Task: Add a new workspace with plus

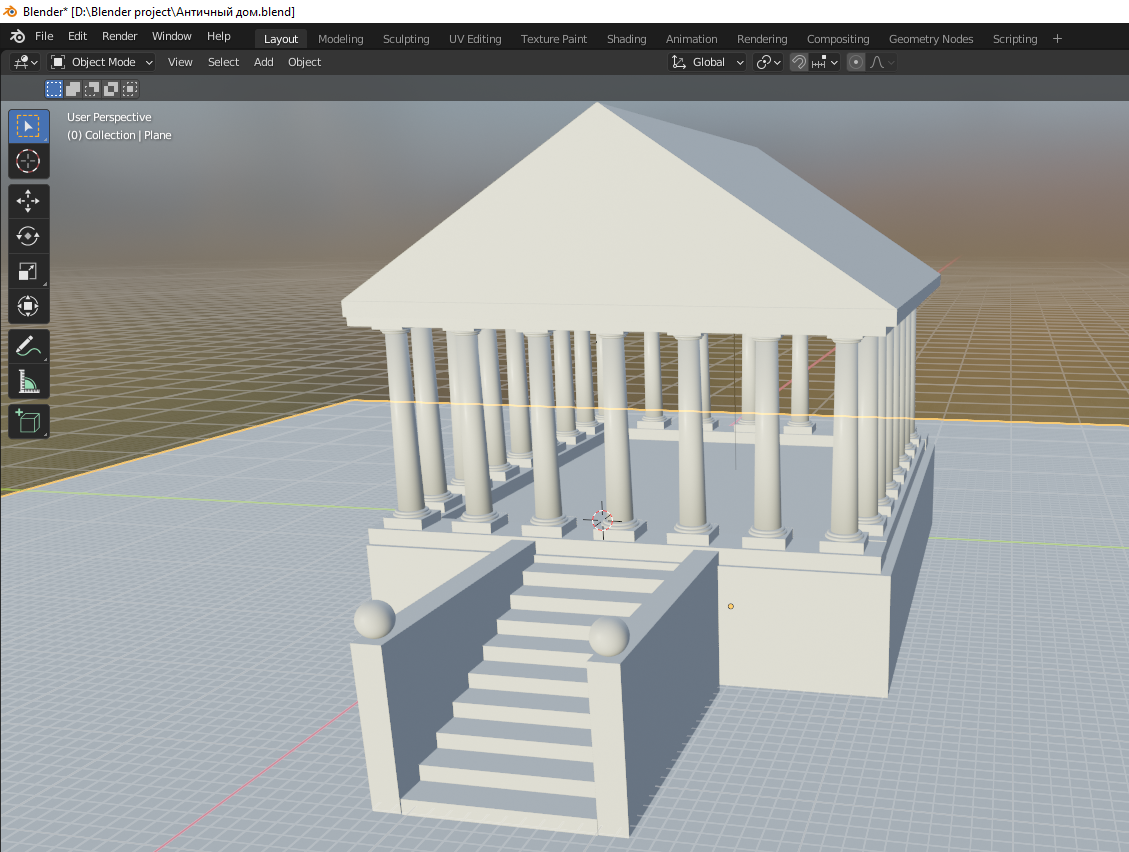Action: coord(1057,39)
